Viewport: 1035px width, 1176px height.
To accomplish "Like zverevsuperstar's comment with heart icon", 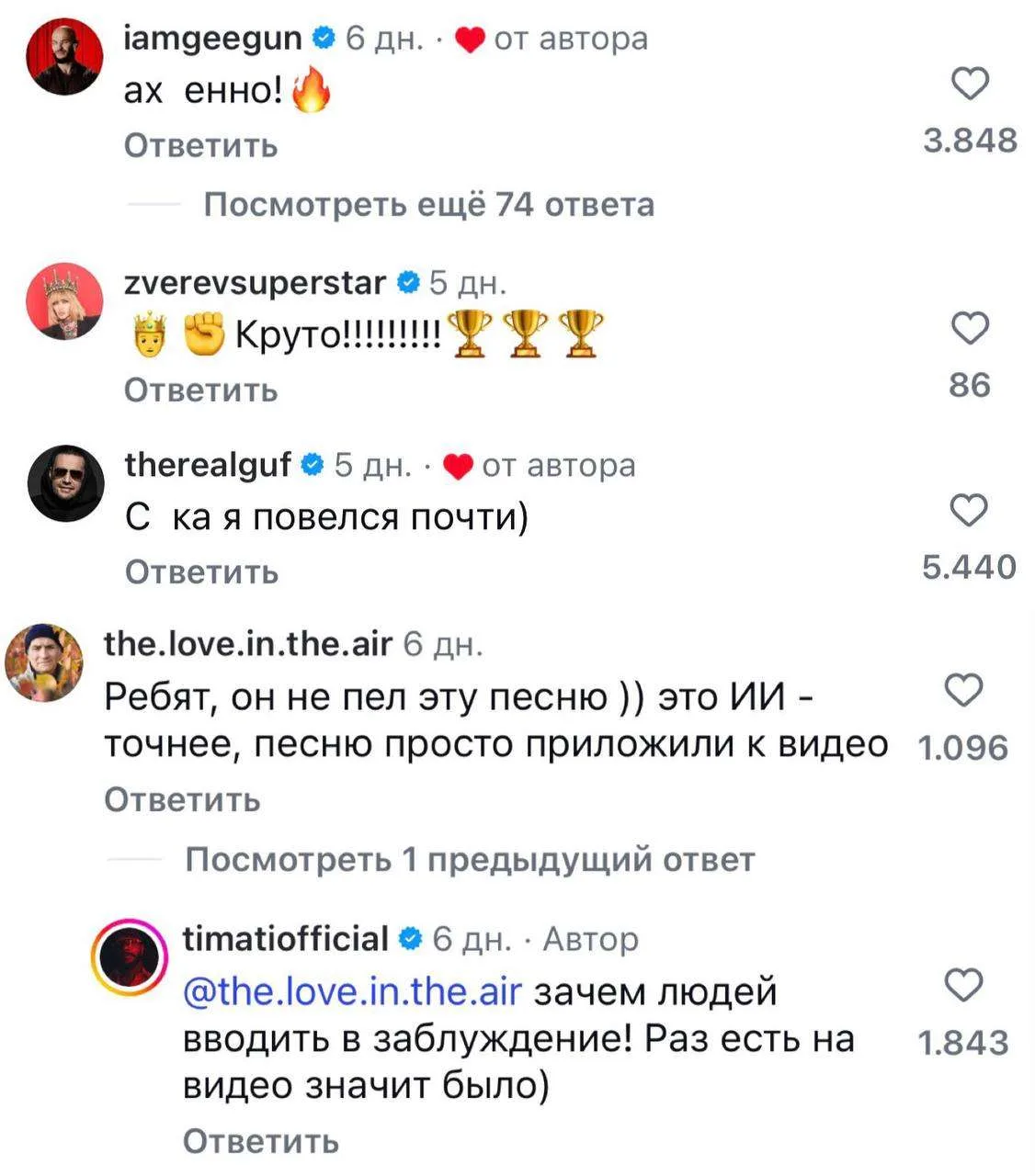I will (x=969, y=329).
